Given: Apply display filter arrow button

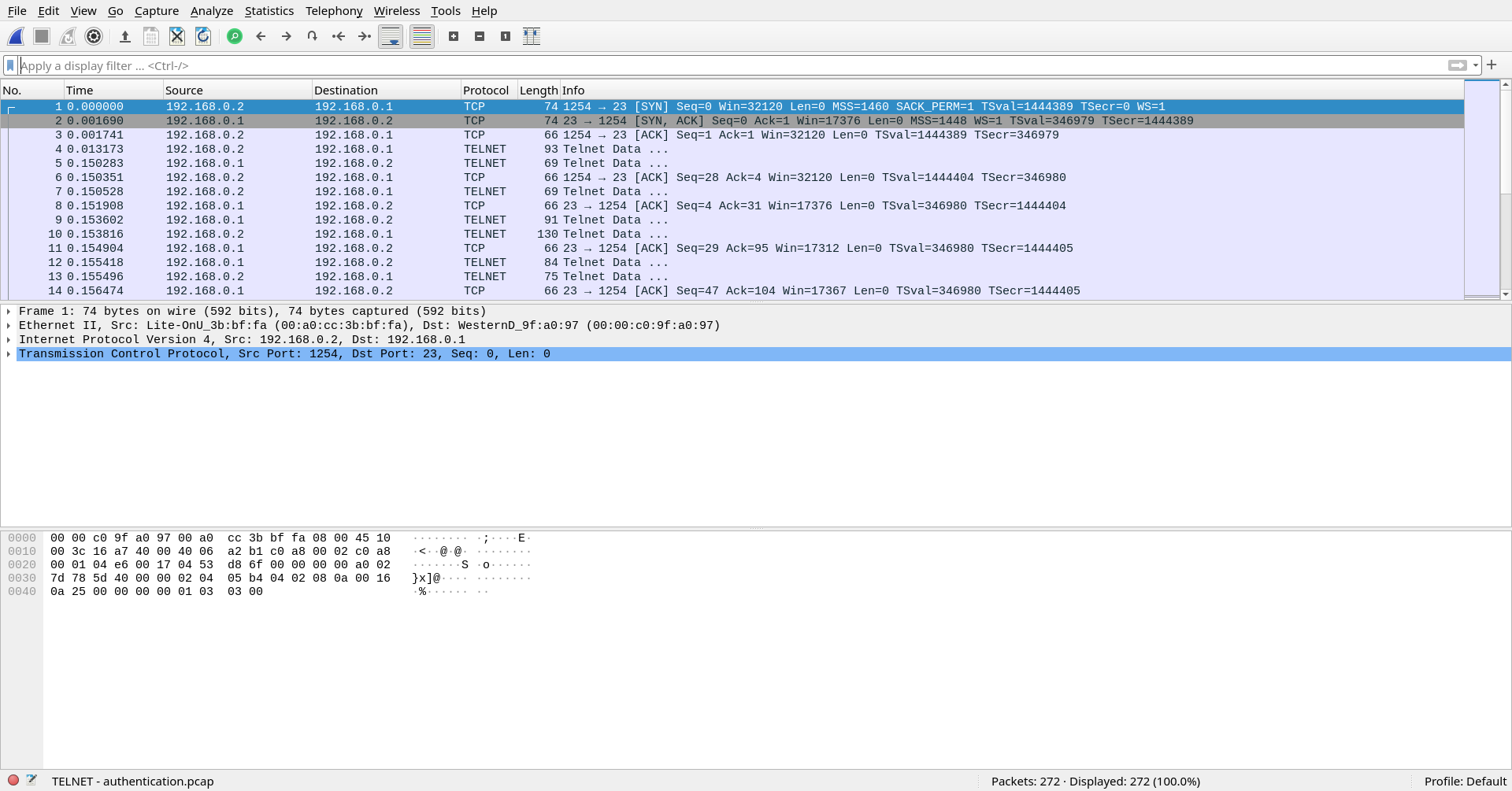Looking at the screenshot, I should click(x=1458, y=65).
